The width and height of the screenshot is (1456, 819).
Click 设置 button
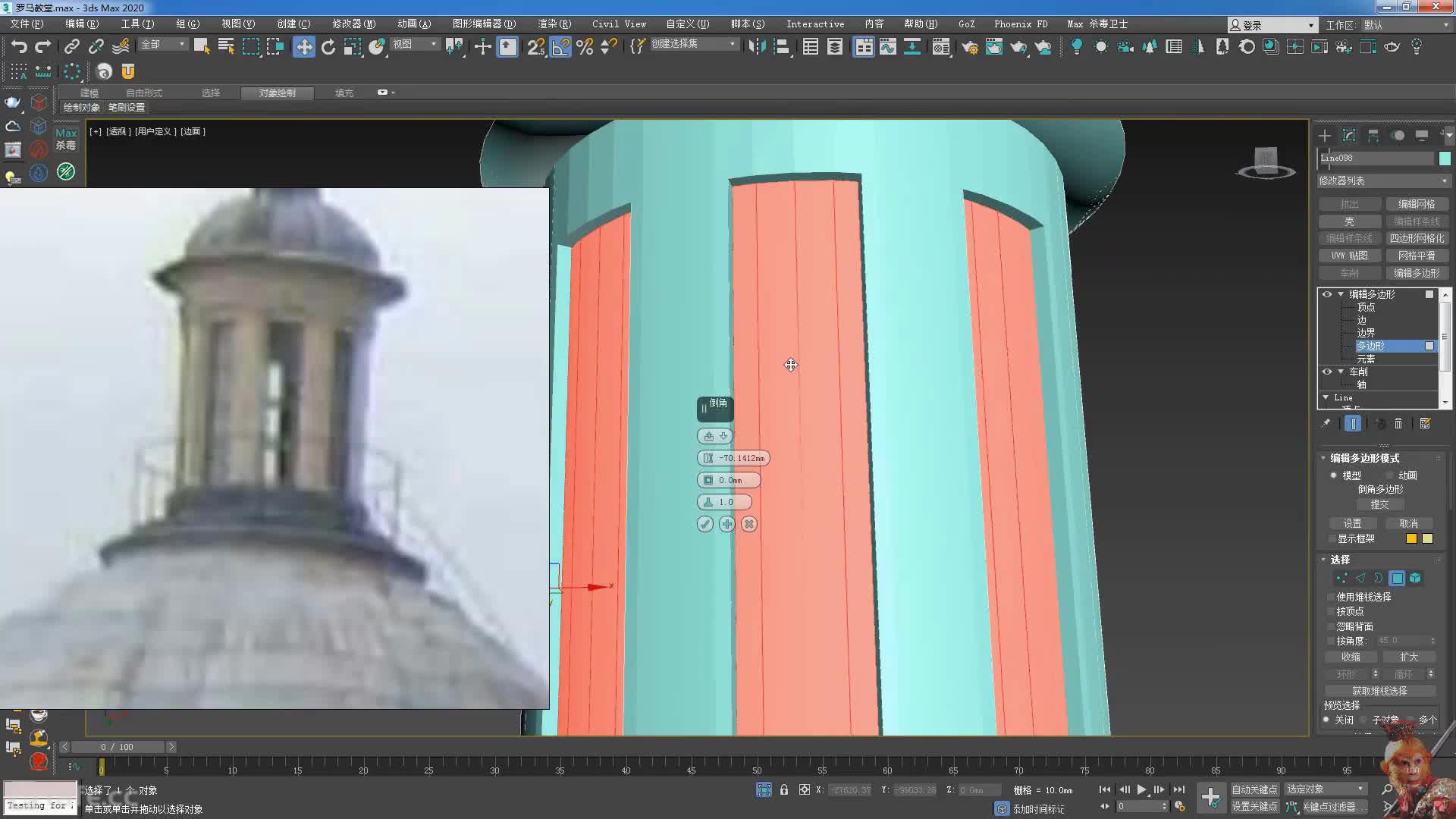(x=1352, y=523)
